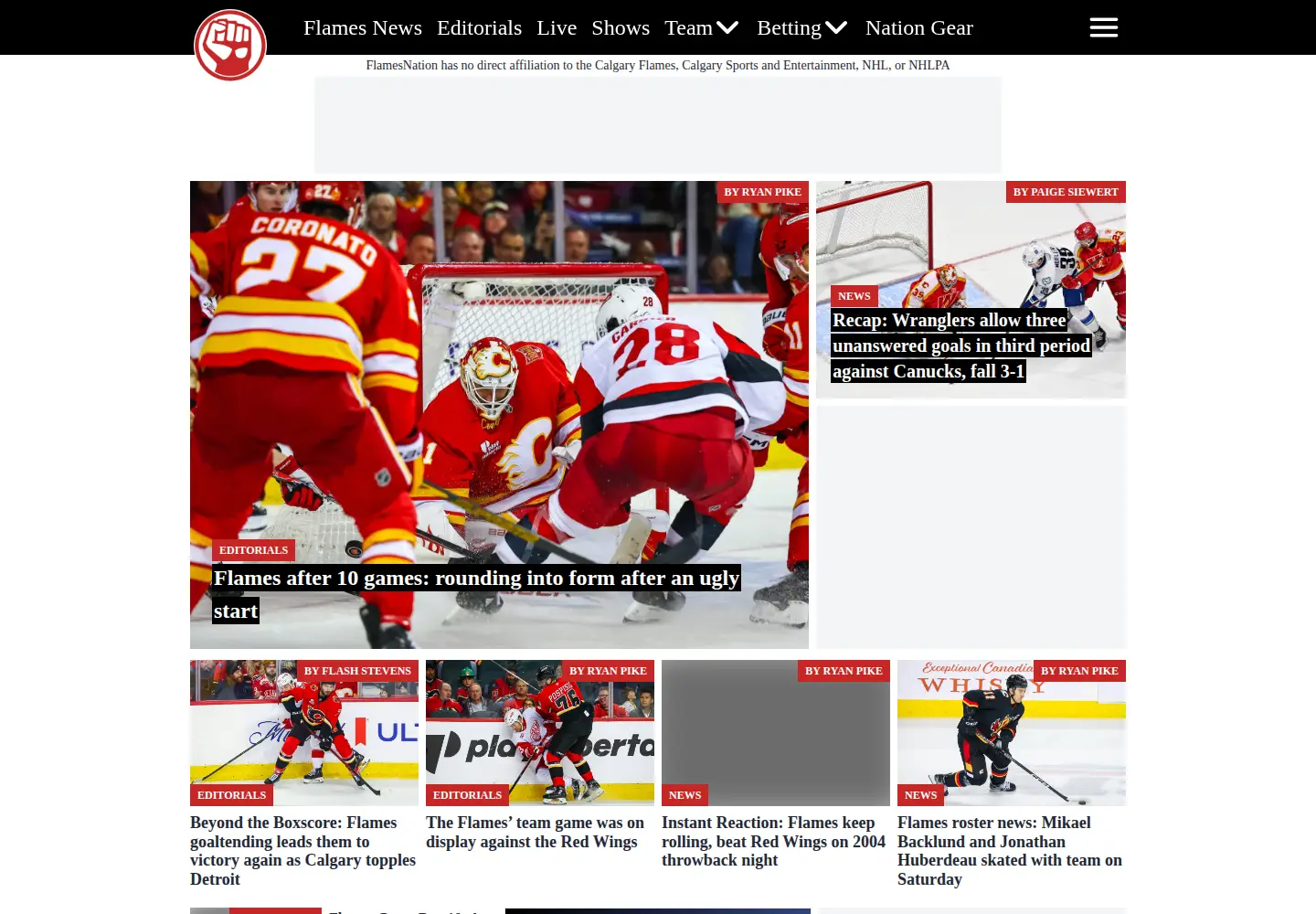Click 'BY RYAN PIKE' on the team game card
The width and height of the screenshot is (1316, 914).
click(x=609, y=671)
